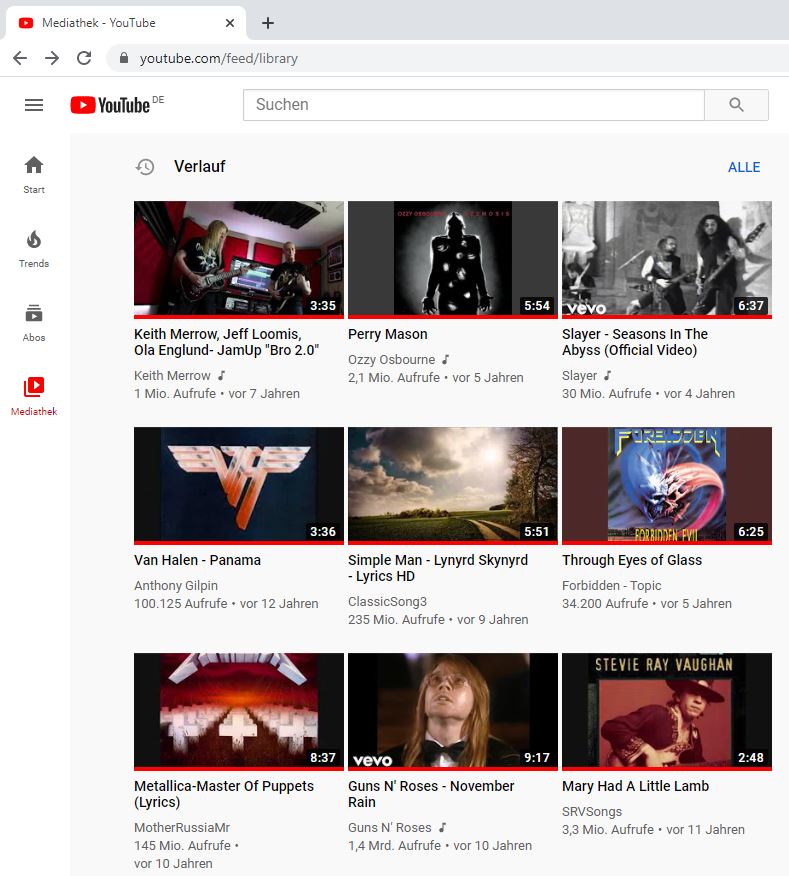
Task: Open the Keith Merrow JamUp video thumbnail
Action: pyautogui.click(x=239, y=259)
